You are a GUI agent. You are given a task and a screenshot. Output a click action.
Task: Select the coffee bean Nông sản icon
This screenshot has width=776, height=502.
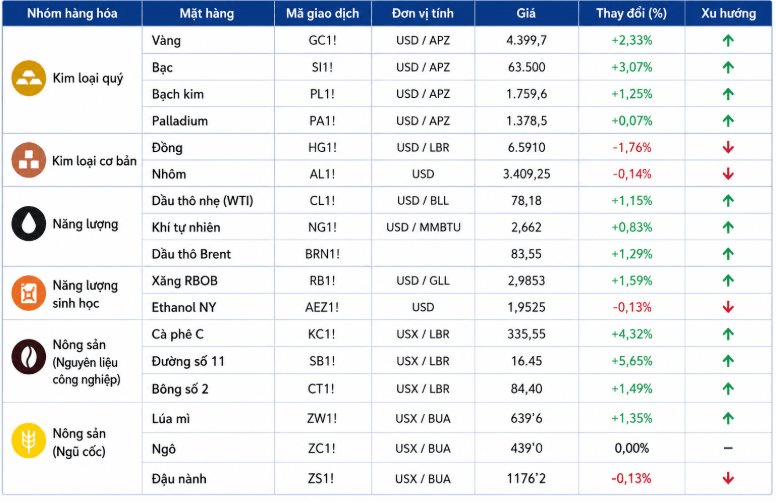pyautogui.click(x=29, y=356)
